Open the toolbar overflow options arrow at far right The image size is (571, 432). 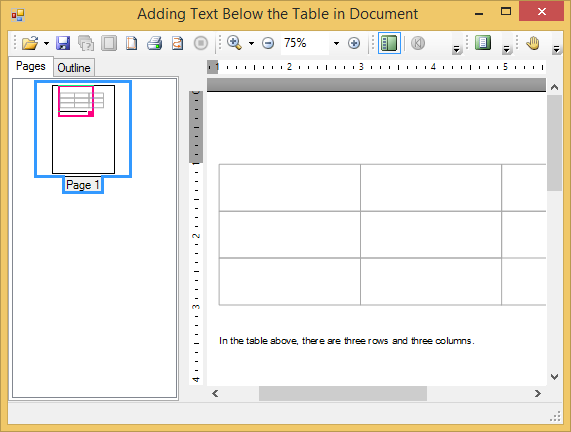click(x=556, y=49)
